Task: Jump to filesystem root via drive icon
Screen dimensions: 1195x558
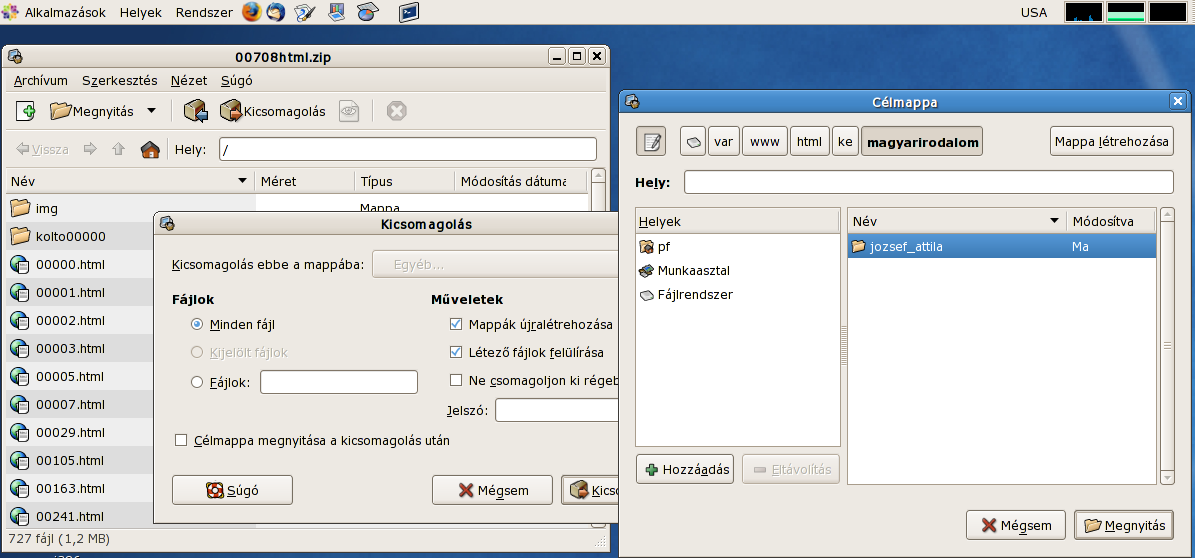Action: 693,142
